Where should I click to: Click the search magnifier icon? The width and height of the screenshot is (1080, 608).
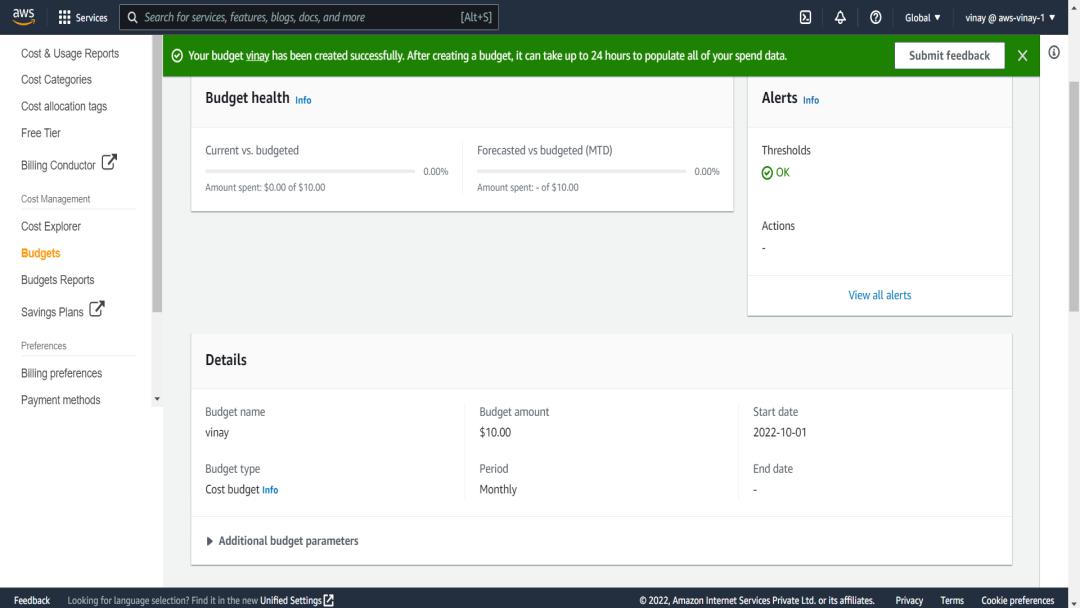[x=132, y=17]
